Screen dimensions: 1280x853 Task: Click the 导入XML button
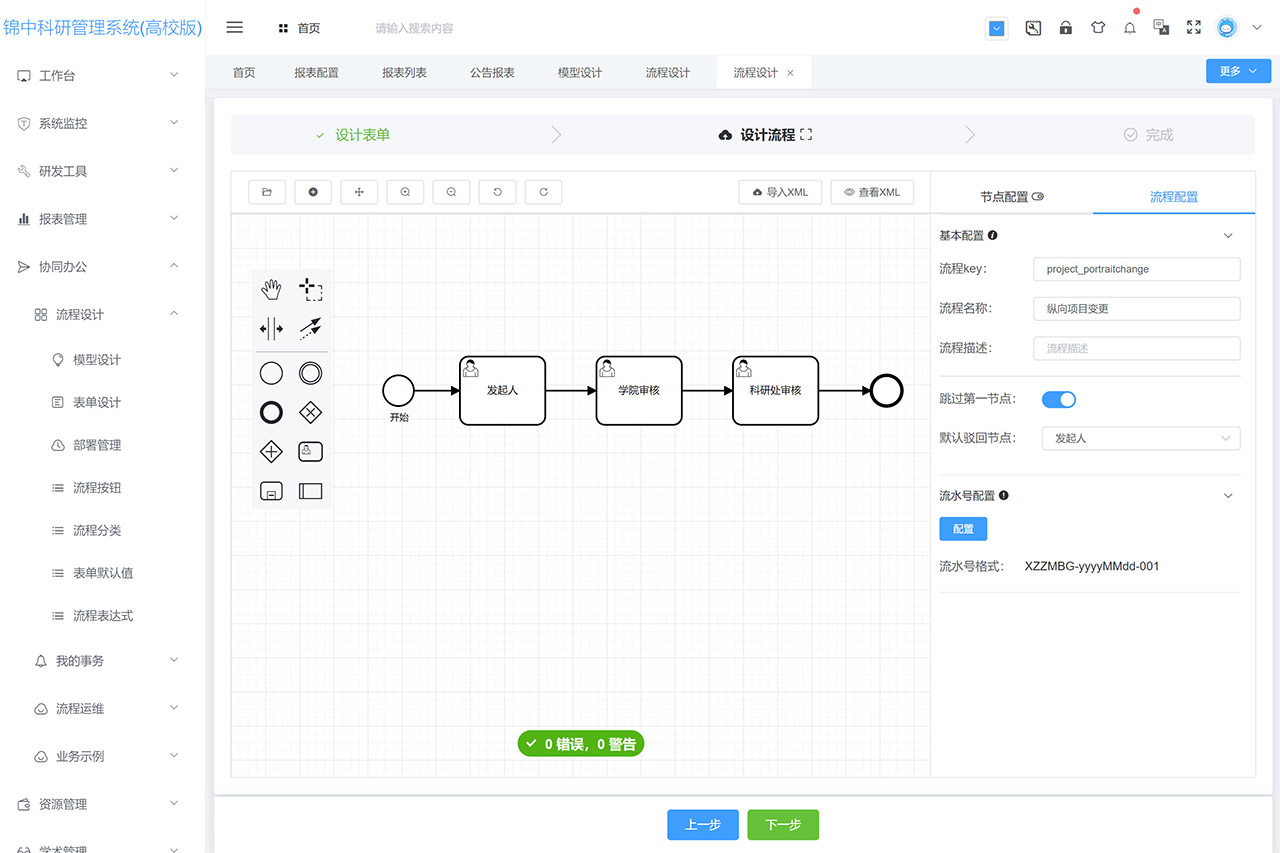coord(780,192)
